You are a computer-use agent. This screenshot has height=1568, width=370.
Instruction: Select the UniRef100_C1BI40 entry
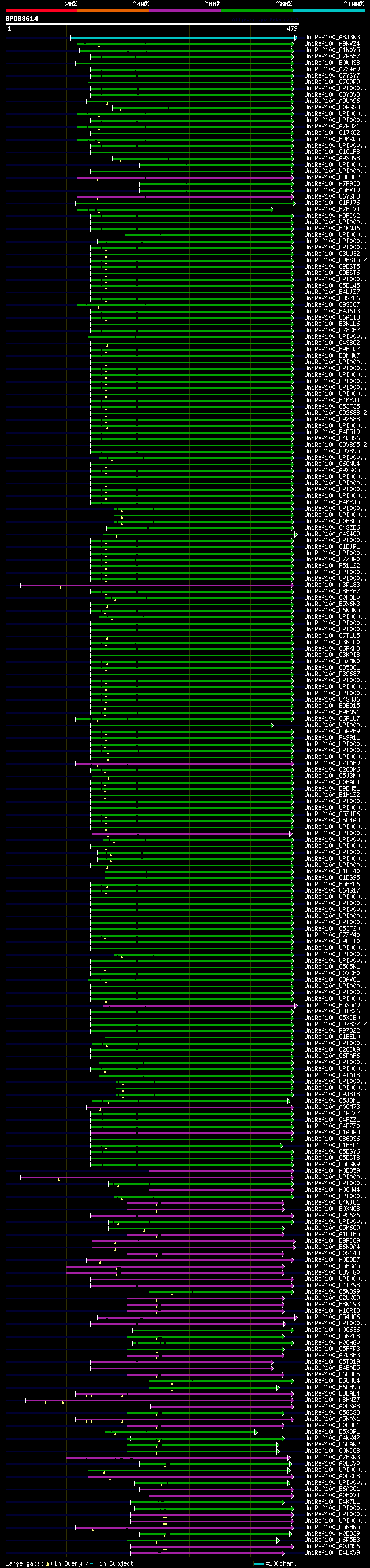pos(332,872)
